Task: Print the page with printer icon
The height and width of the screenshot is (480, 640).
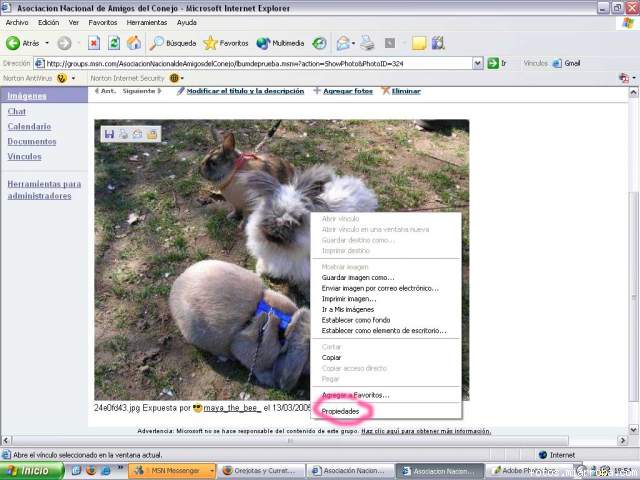Action: coord(367,43)
